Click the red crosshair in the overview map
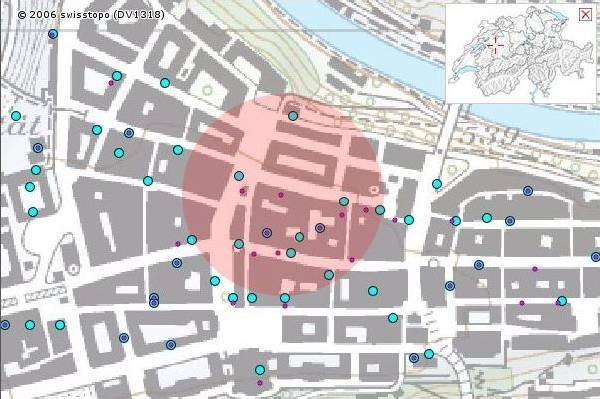The height and width of the screenshot is (399, 600). (x=495, y=46)
